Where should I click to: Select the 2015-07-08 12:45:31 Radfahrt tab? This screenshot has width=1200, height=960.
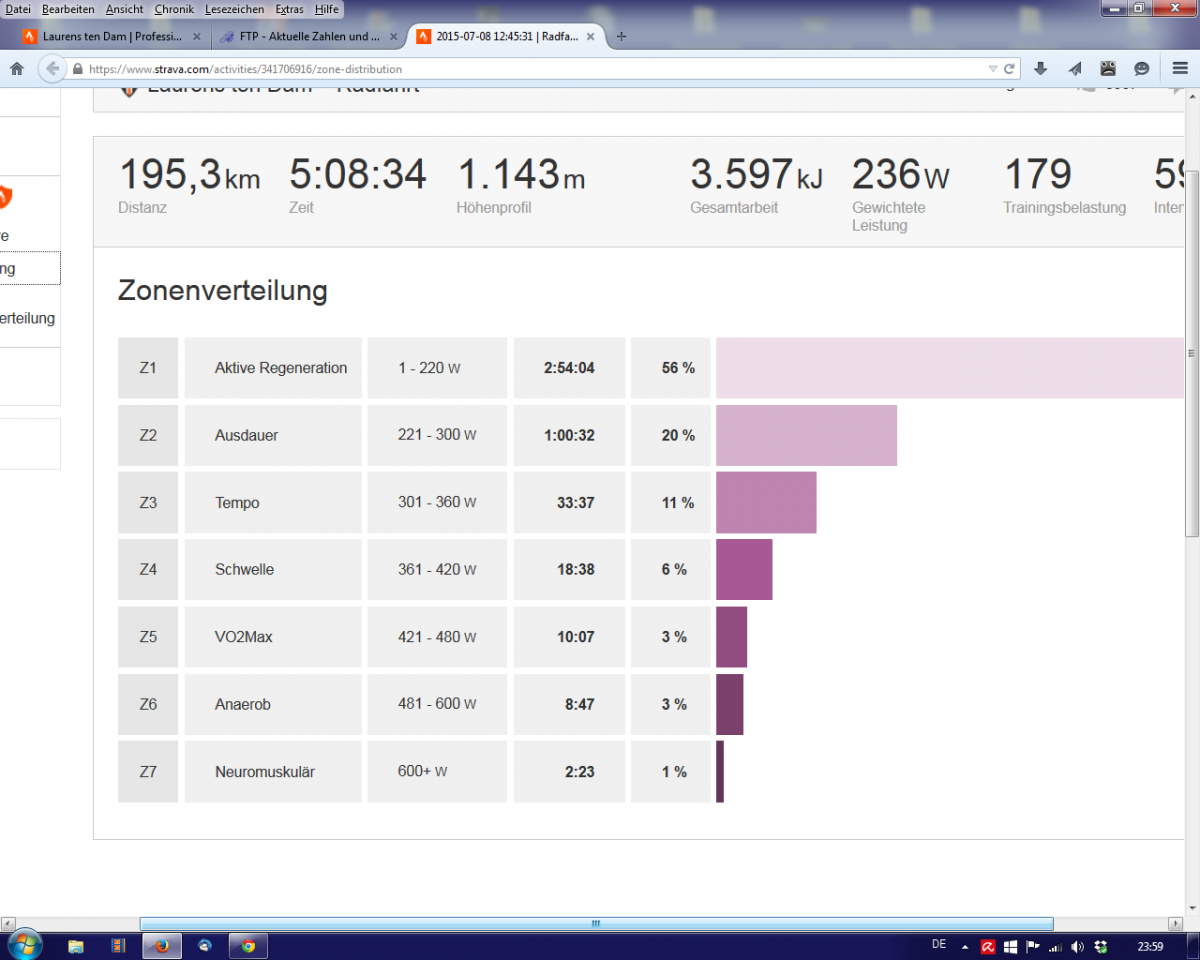coord(508,36)
